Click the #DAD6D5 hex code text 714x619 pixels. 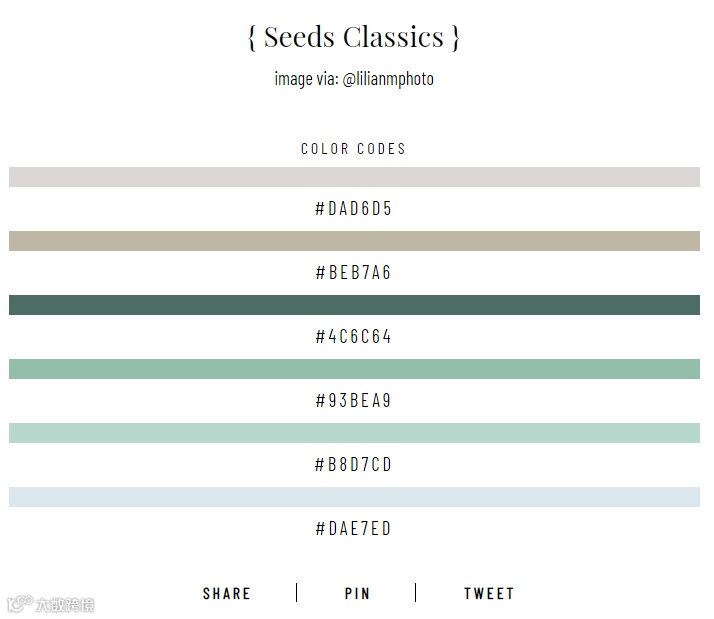[353, 209]
